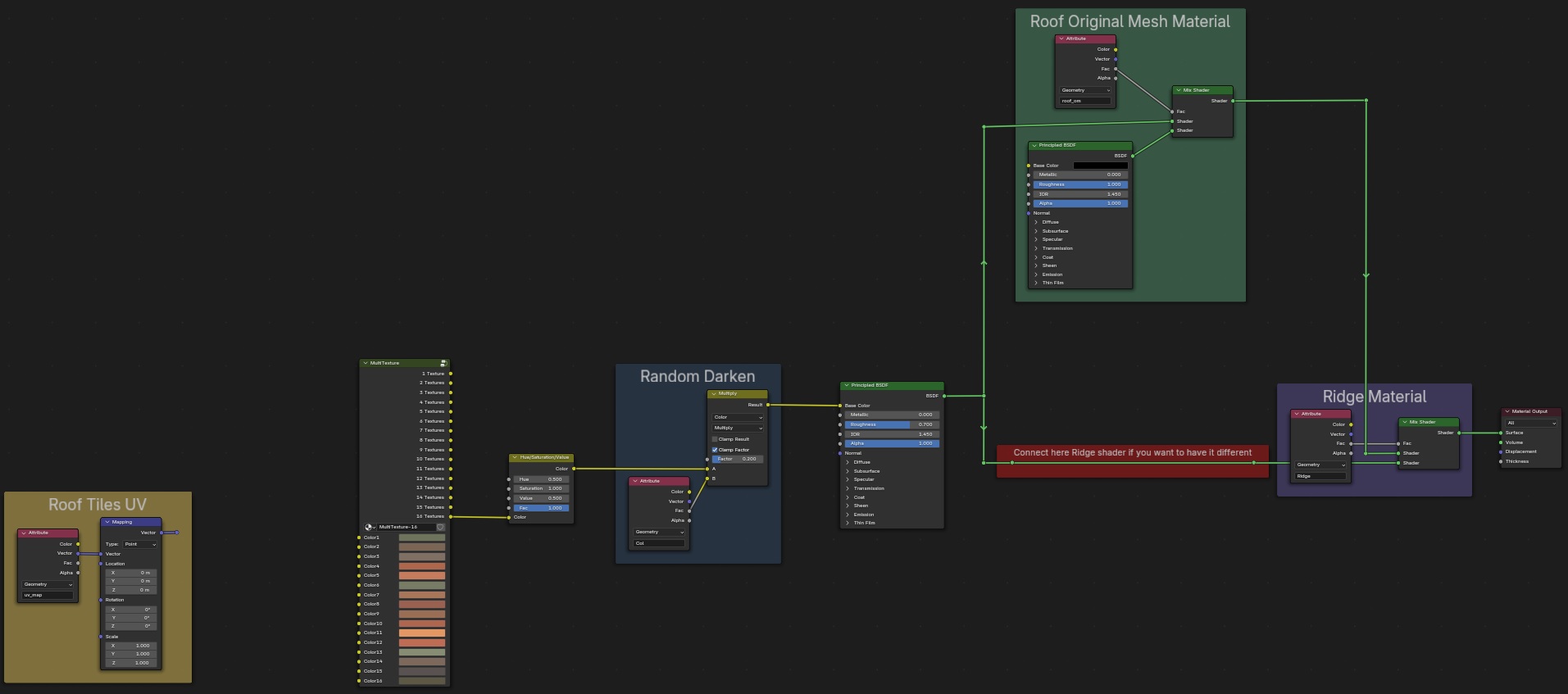Collapse the MultiTexture node

[x=366, y=363]
